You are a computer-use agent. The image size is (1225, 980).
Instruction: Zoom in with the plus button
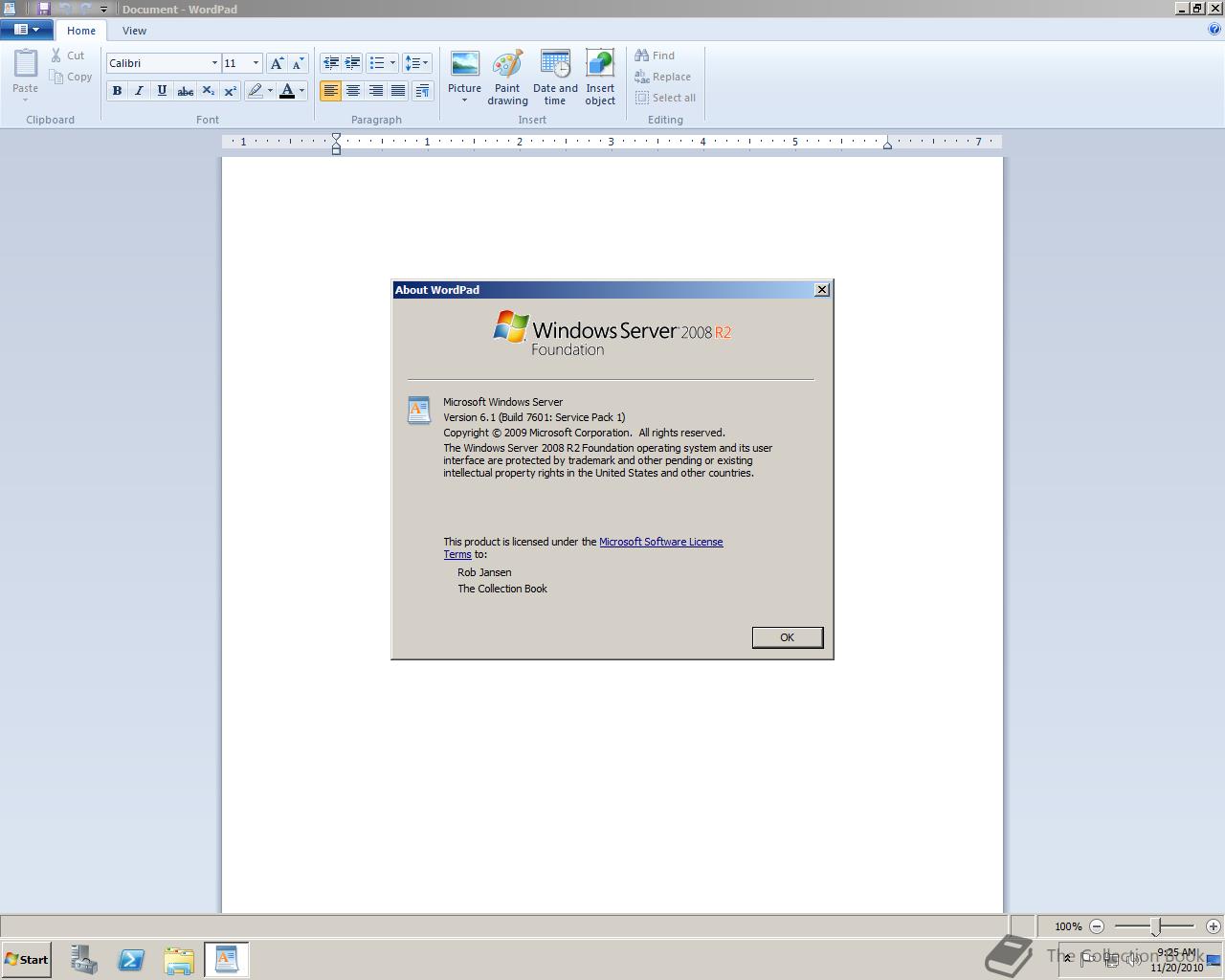tap(1214, 926)
